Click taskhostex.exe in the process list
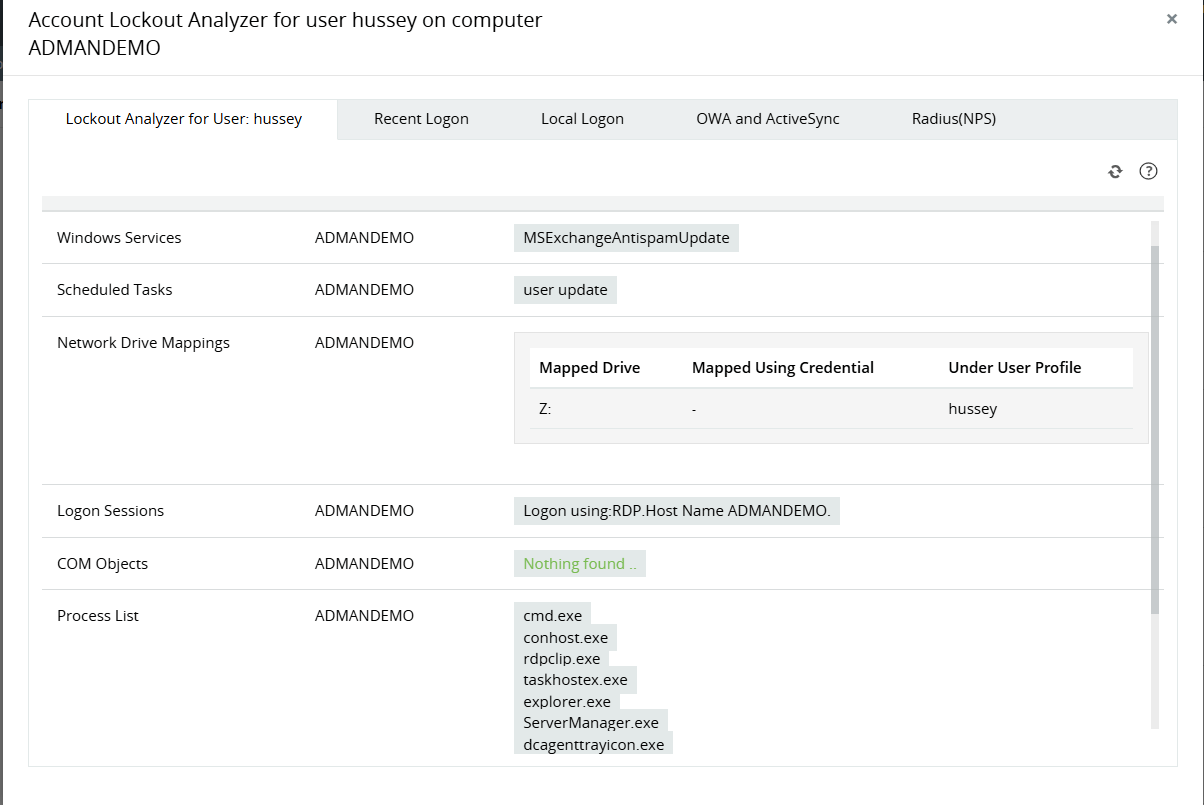This screenshot has width=1204, height=805. click(x=576, y=679)
